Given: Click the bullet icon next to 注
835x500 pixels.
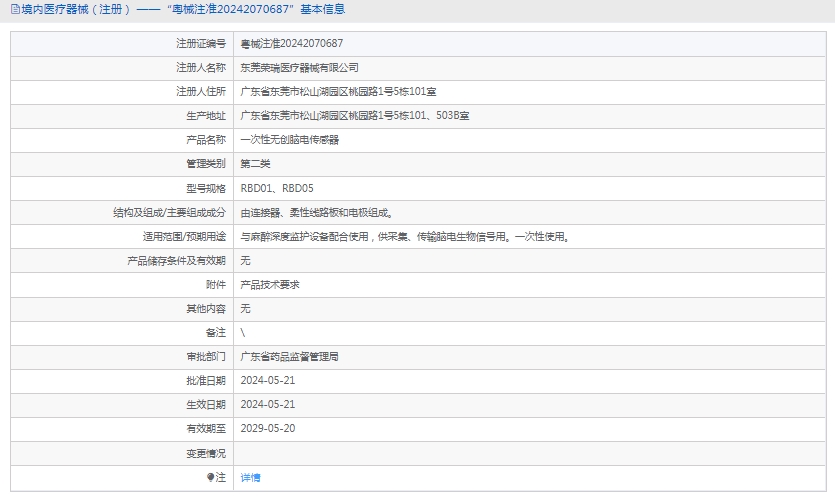Looking at the screenshot, I should (211, 477).
